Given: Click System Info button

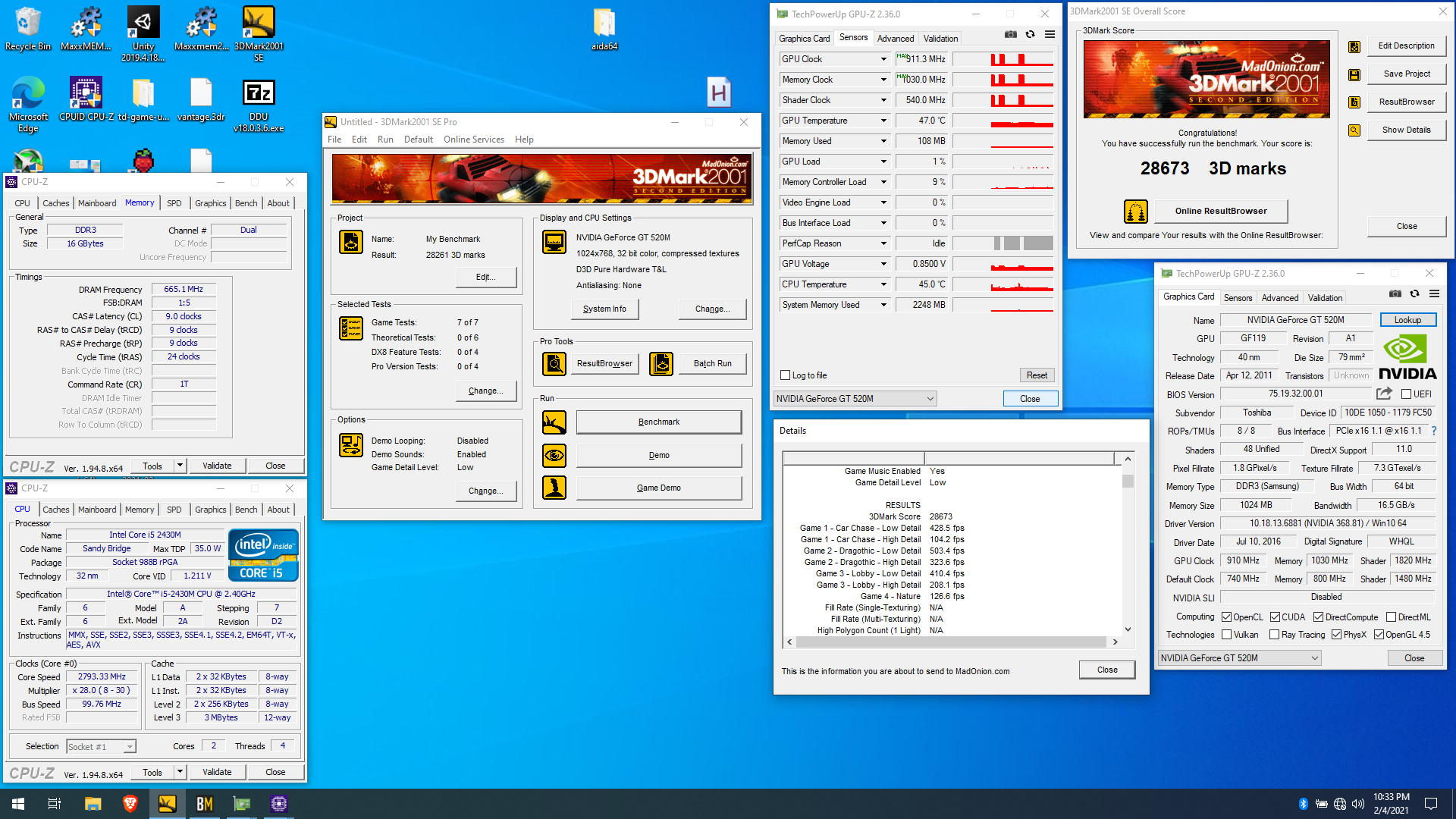Looking at the screenshot, I should [604, 309].
